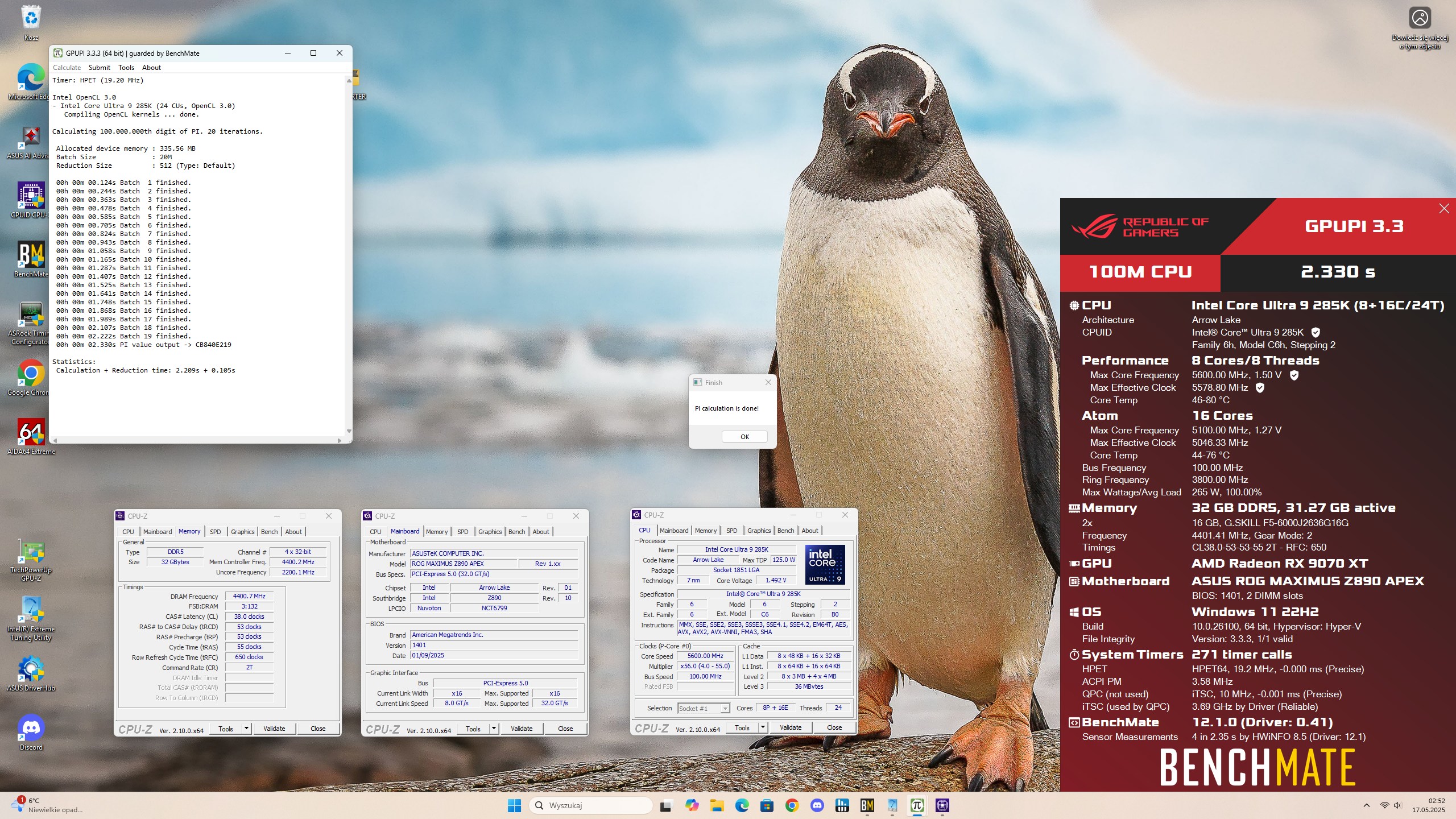This screenshot has height=819, width=1456.
Task: Launch Discord from desktop icon
Action: (31, 733)
